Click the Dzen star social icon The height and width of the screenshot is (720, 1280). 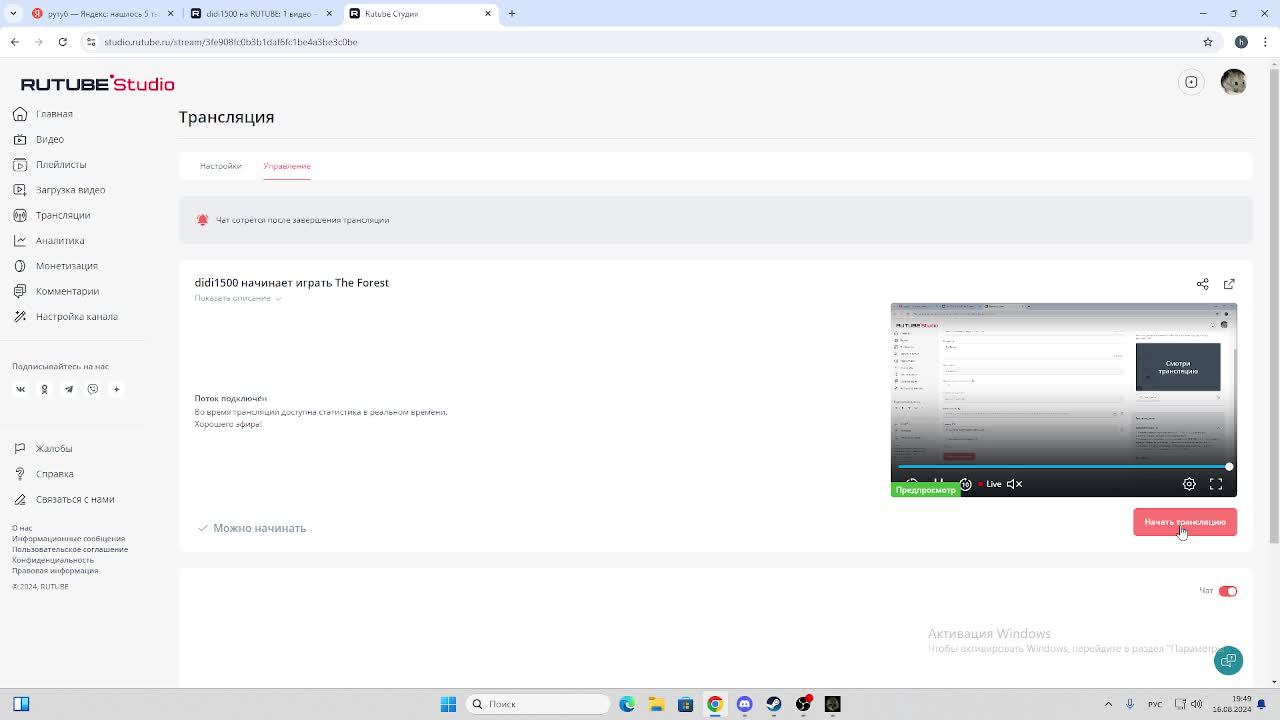(117, 389)
